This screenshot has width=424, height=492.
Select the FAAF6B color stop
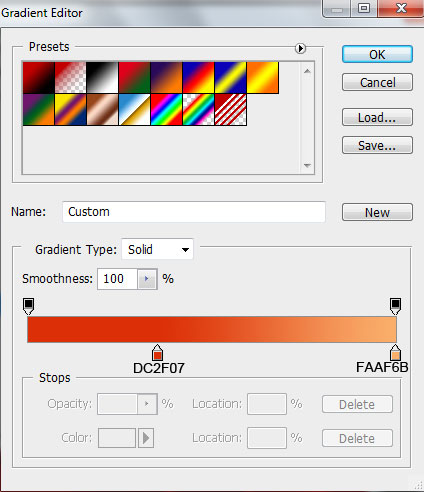click(x=395, y=353)
